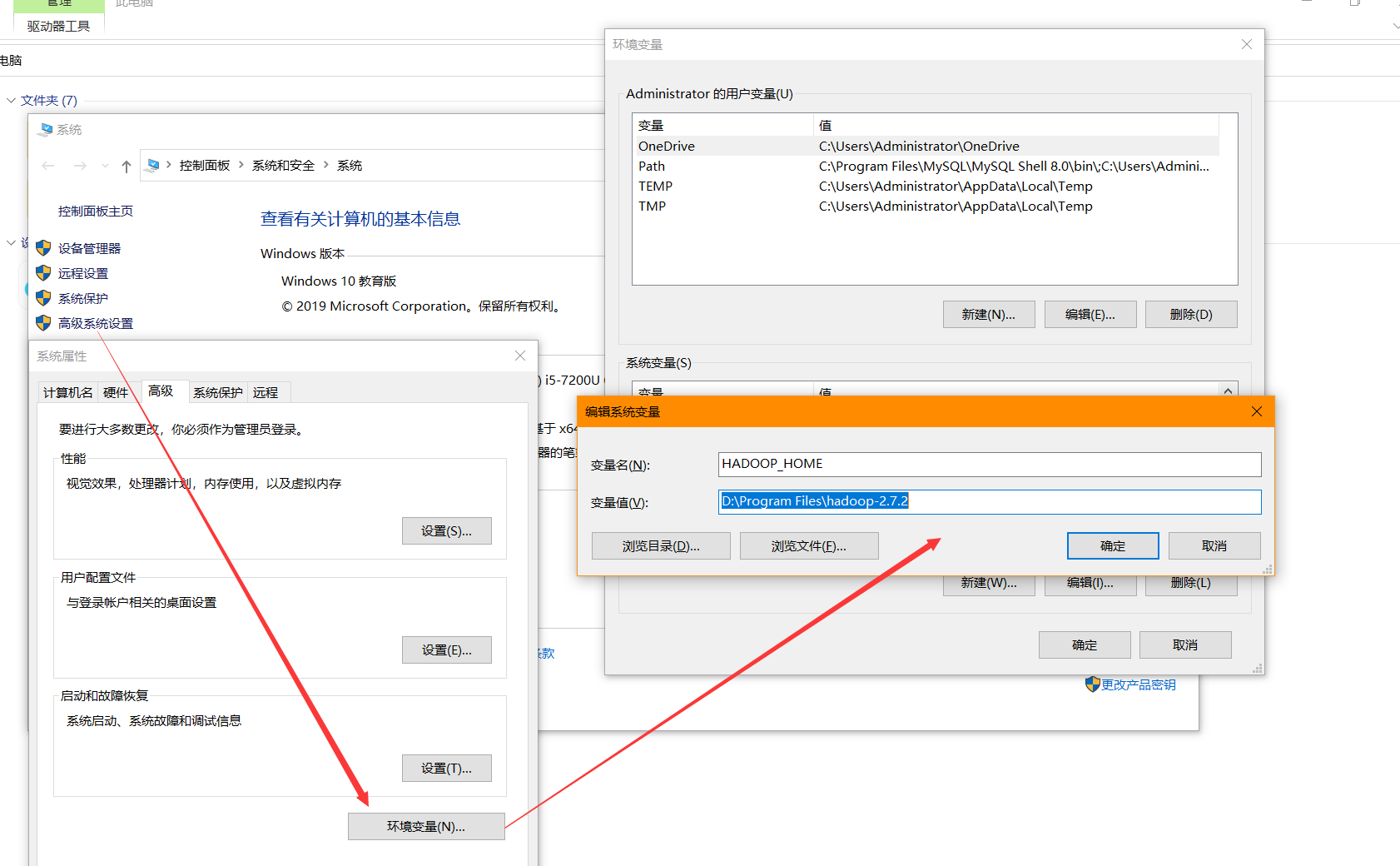Click shield icon beside 远程设置
The height and width of the screenshot is (866, 1400).
pyautogui.click(x=43, y=273)
